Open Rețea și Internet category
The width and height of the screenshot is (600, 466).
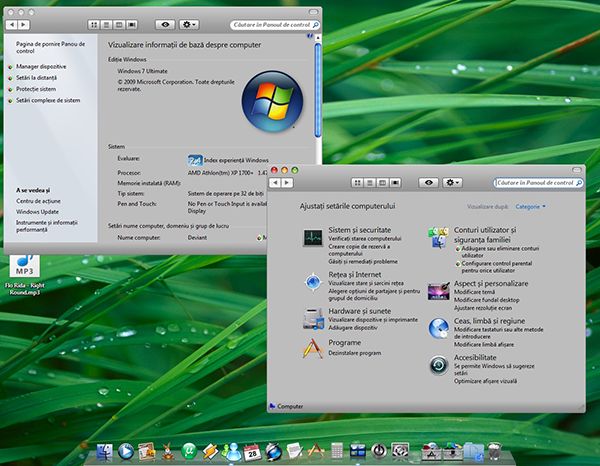coord(355,274)
